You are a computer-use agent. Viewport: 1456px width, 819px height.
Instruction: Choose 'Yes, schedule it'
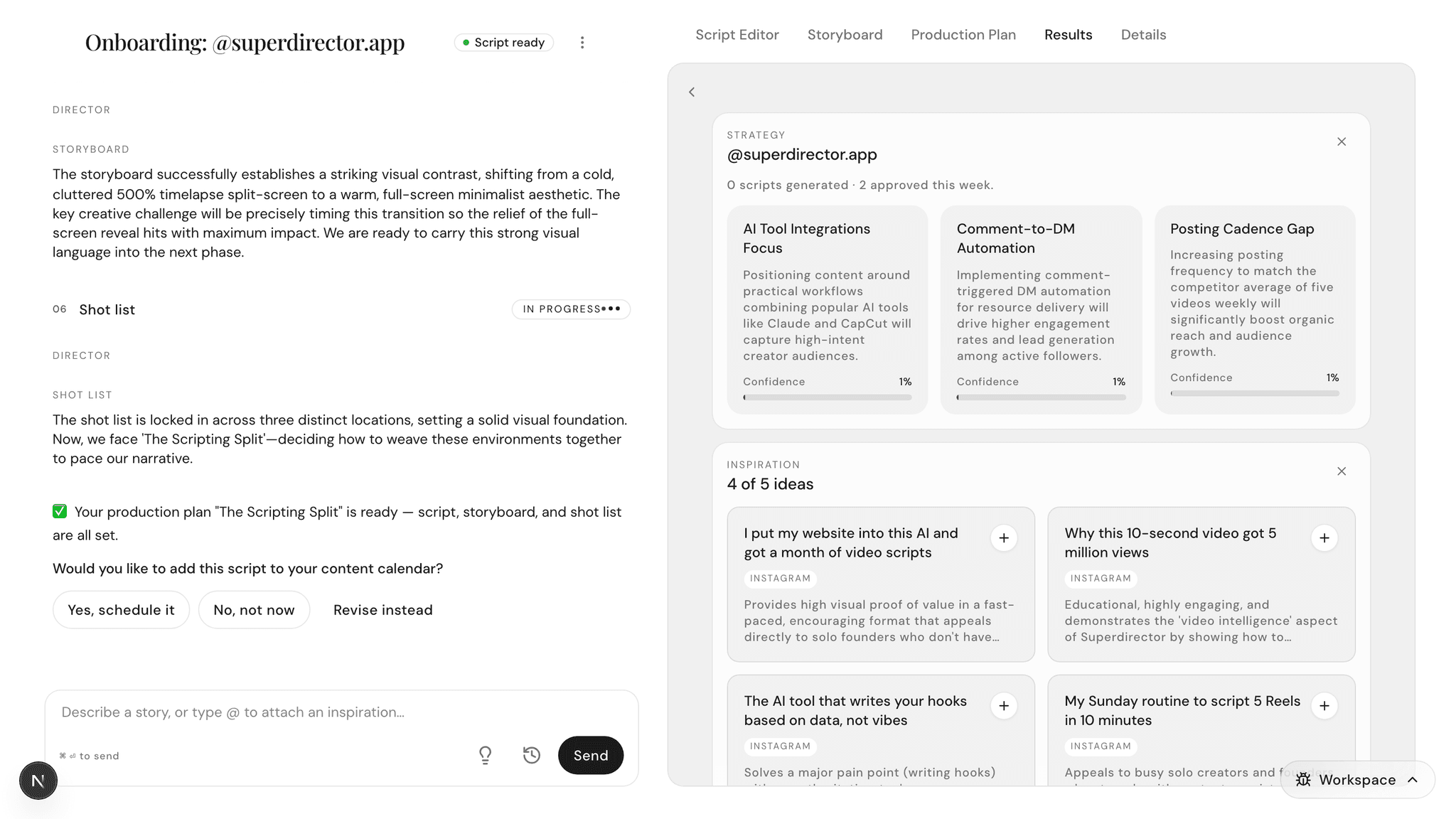[x=121, y=610]
